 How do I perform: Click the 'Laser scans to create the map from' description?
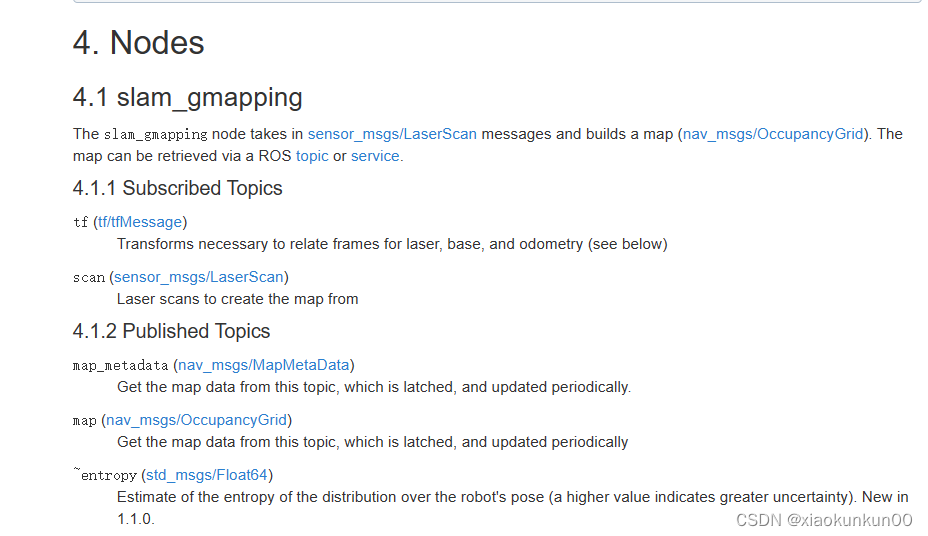(237, 299)
